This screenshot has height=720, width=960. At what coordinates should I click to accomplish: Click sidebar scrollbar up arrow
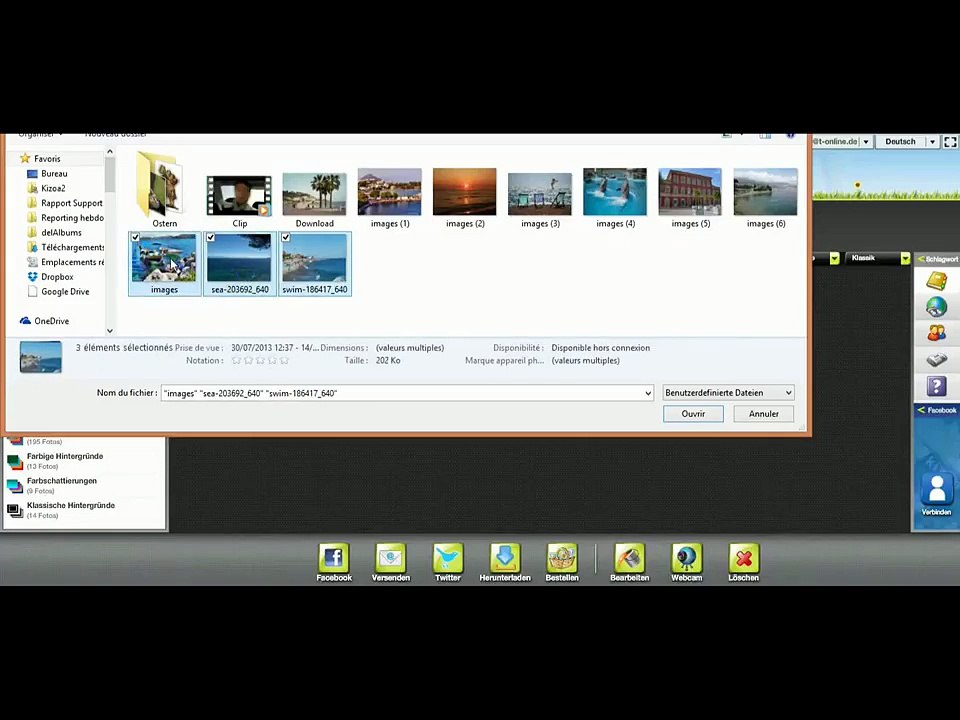coord(110,151)
